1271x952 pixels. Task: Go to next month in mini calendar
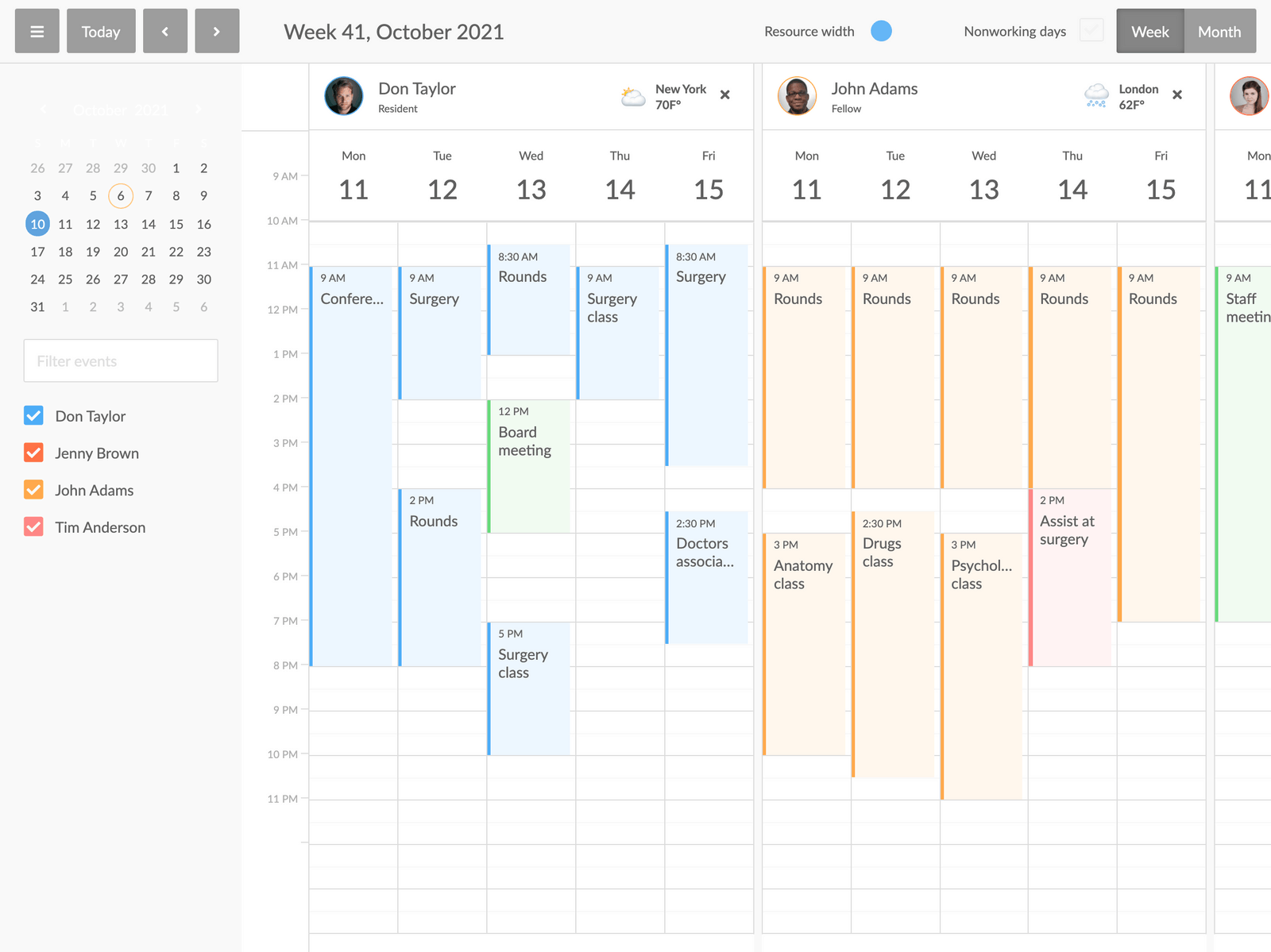click(199, 110)
